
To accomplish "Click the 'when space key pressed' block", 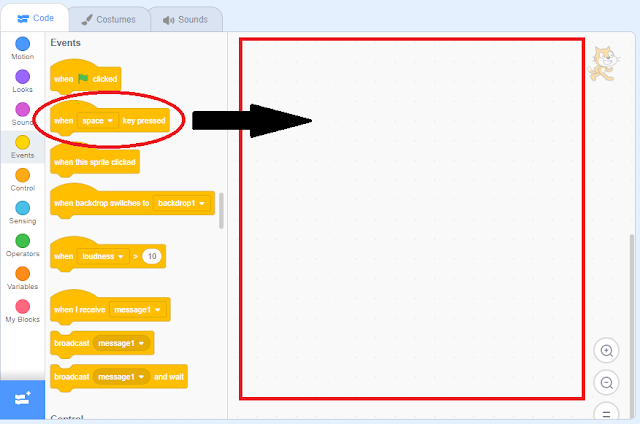I will (x=109, y=120).
